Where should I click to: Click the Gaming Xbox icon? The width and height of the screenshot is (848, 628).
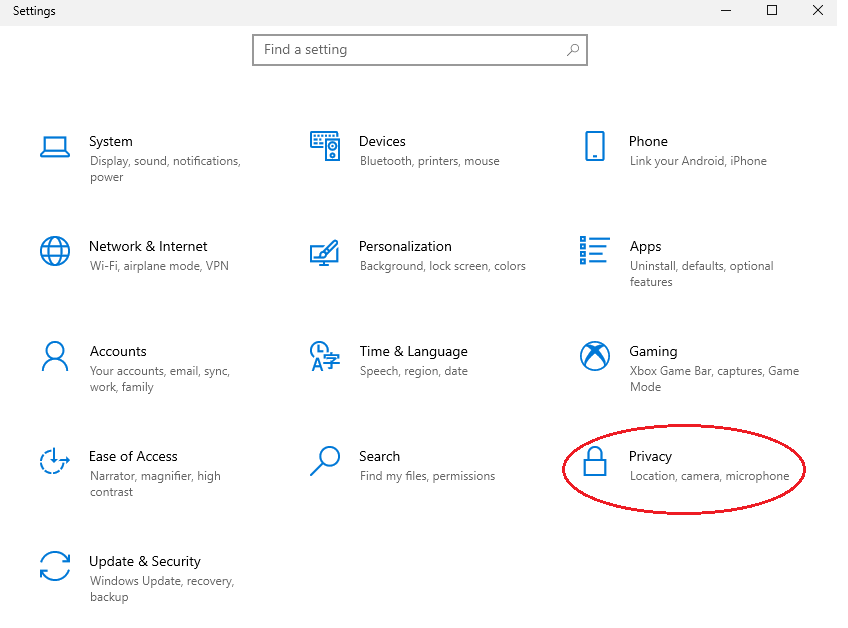(x=594, y=356)
